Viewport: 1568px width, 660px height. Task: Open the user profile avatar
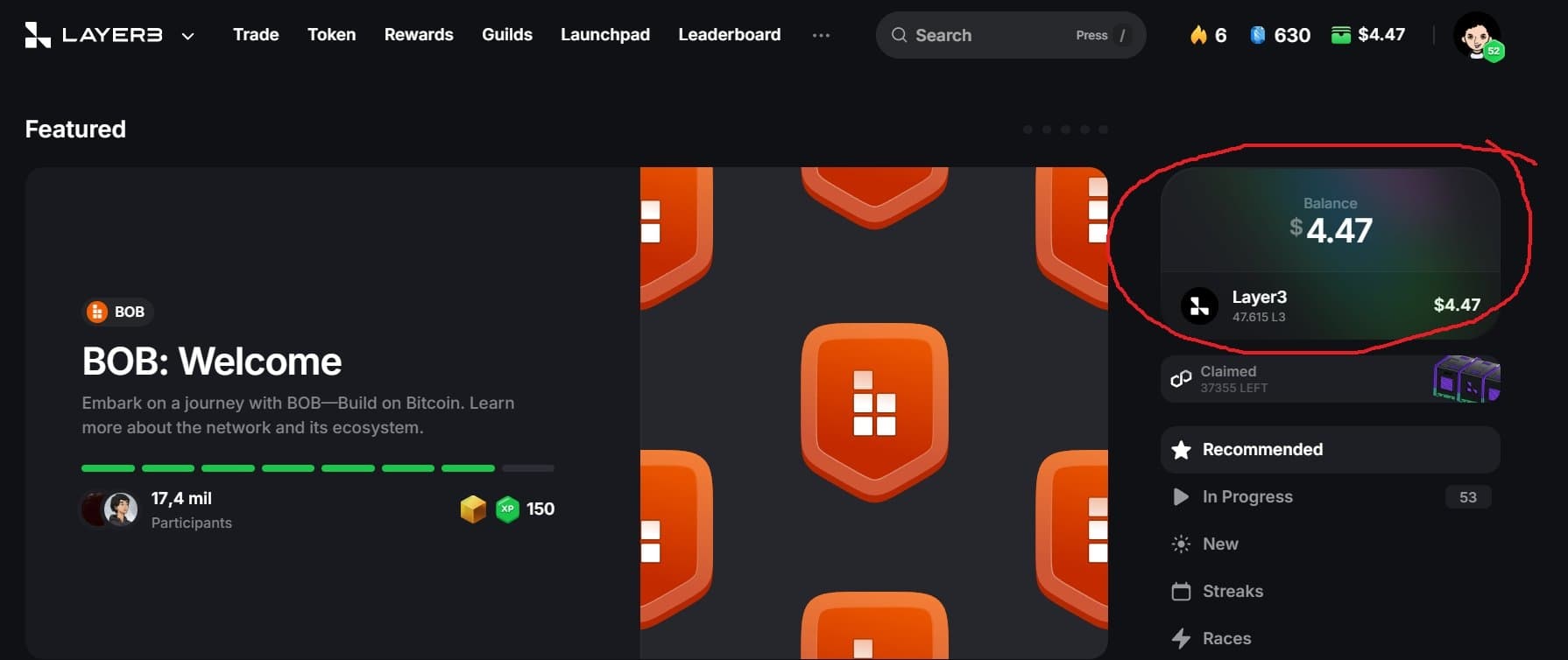coord(1477,36)
